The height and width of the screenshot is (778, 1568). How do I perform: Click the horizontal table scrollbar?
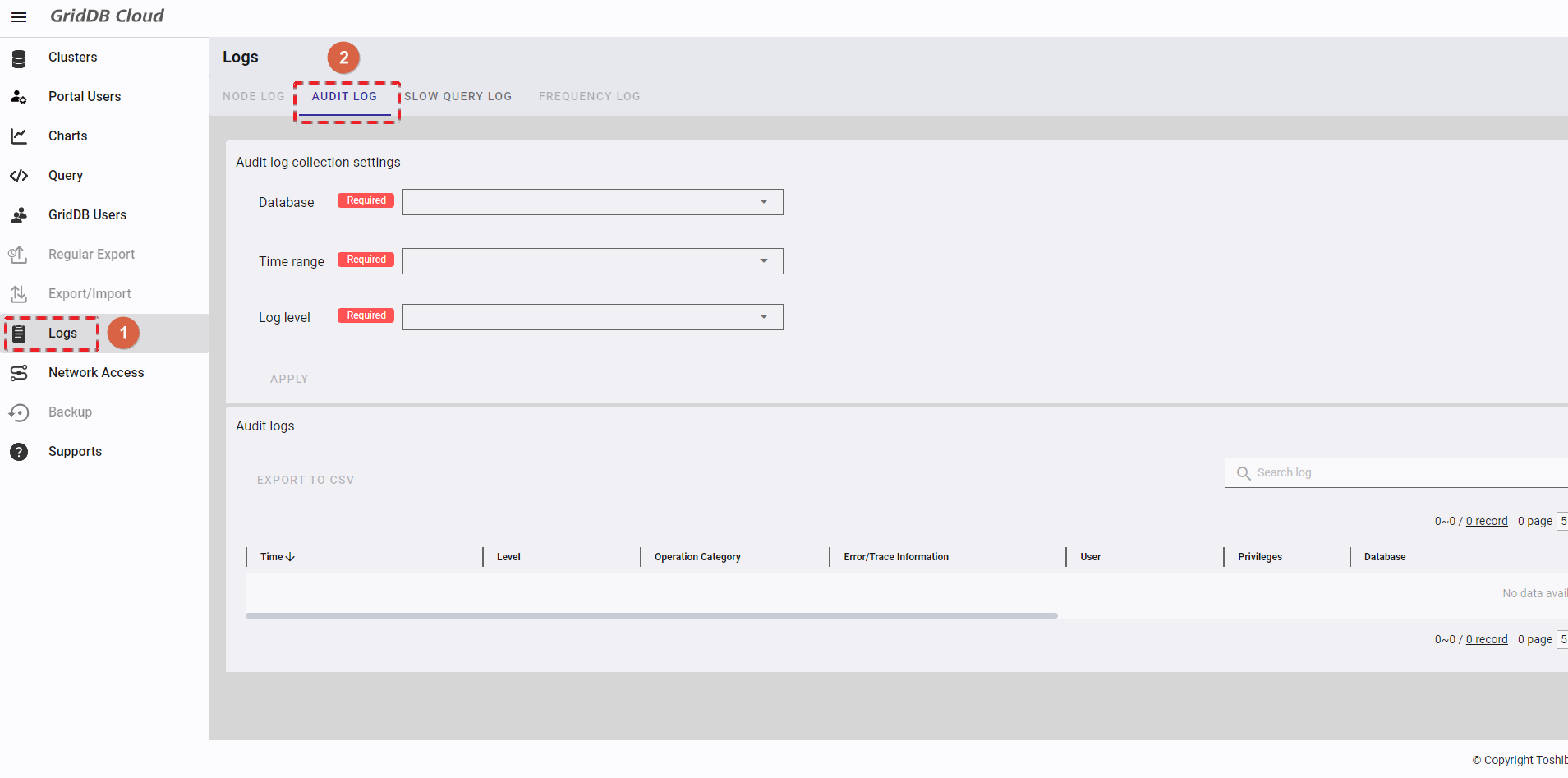[651, 615]
